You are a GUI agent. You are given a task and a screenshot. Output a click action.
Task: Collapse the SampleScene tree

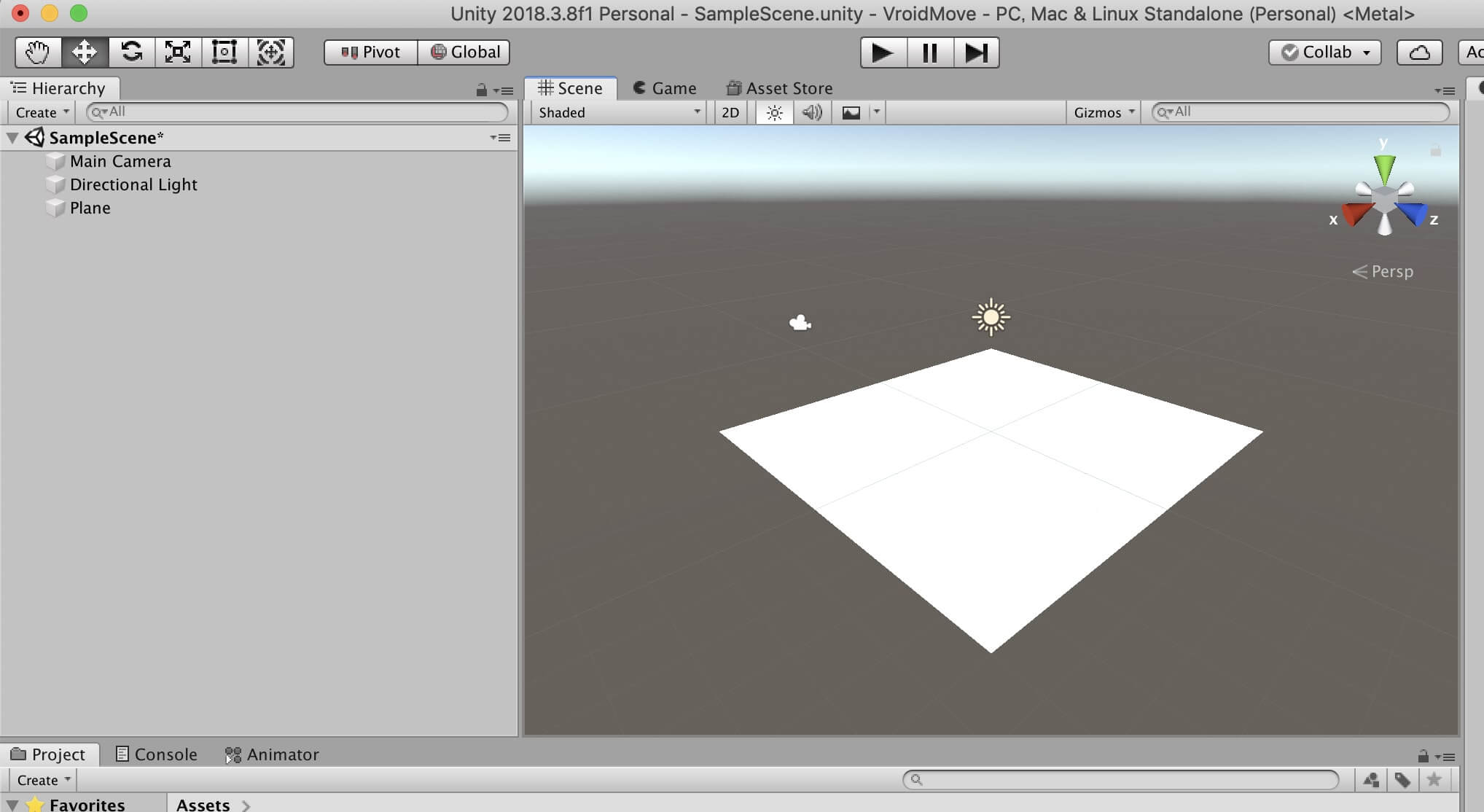coord(12,138)
